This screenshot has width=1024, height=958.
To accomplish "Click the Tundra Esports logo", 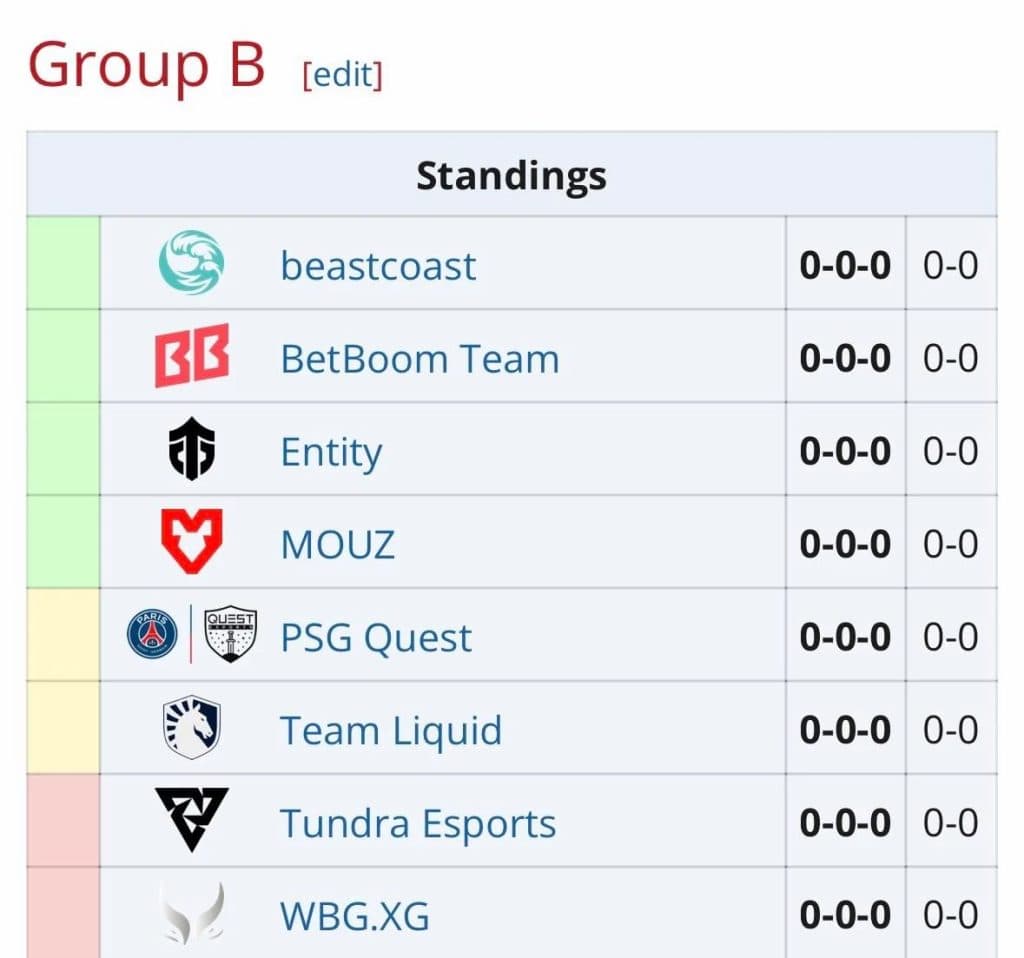I will [x=190, y=823].
